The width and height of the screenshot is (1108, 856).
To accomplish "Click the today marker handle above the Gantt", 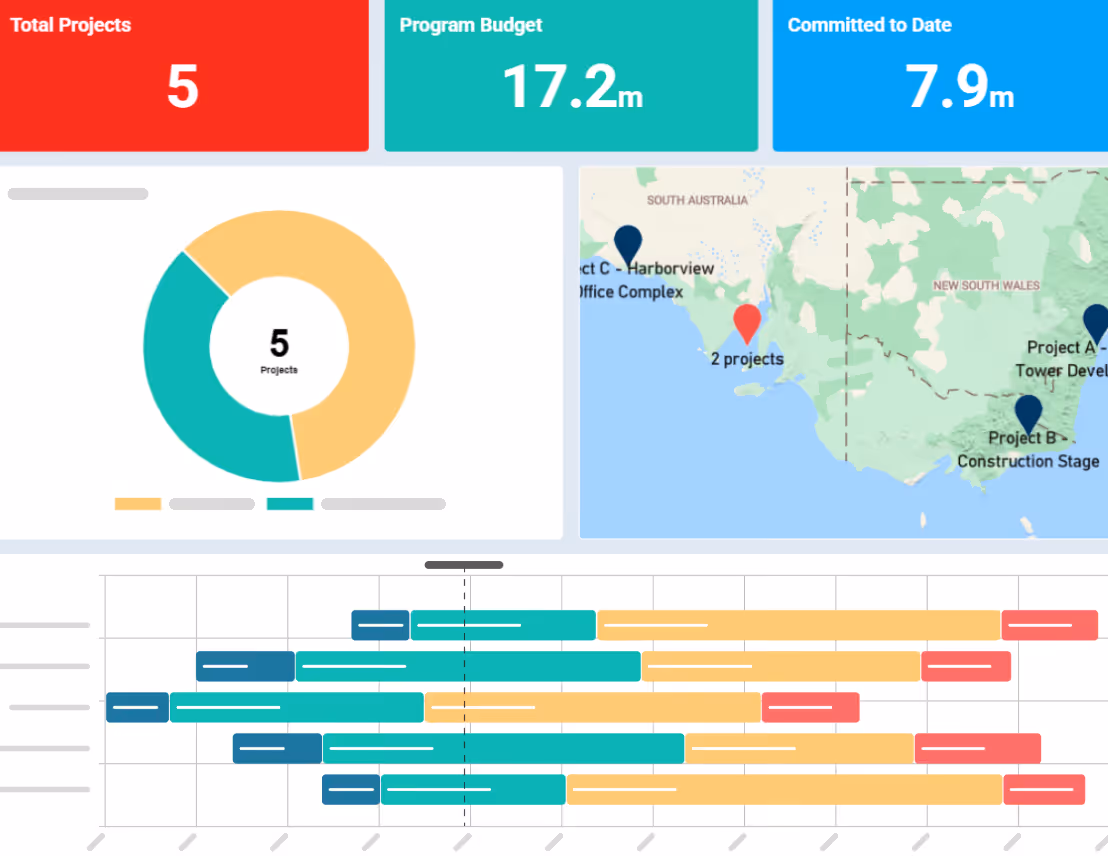I will (463, 564).
